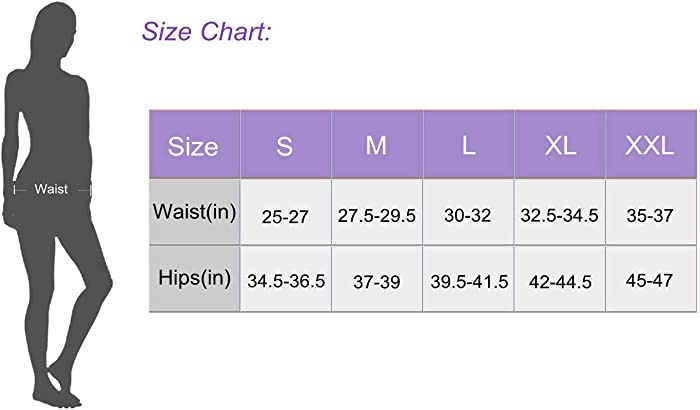This screenshot has height=410, width=700.
Task: Click the Hips(in) row label
Action: click(195, 278)
